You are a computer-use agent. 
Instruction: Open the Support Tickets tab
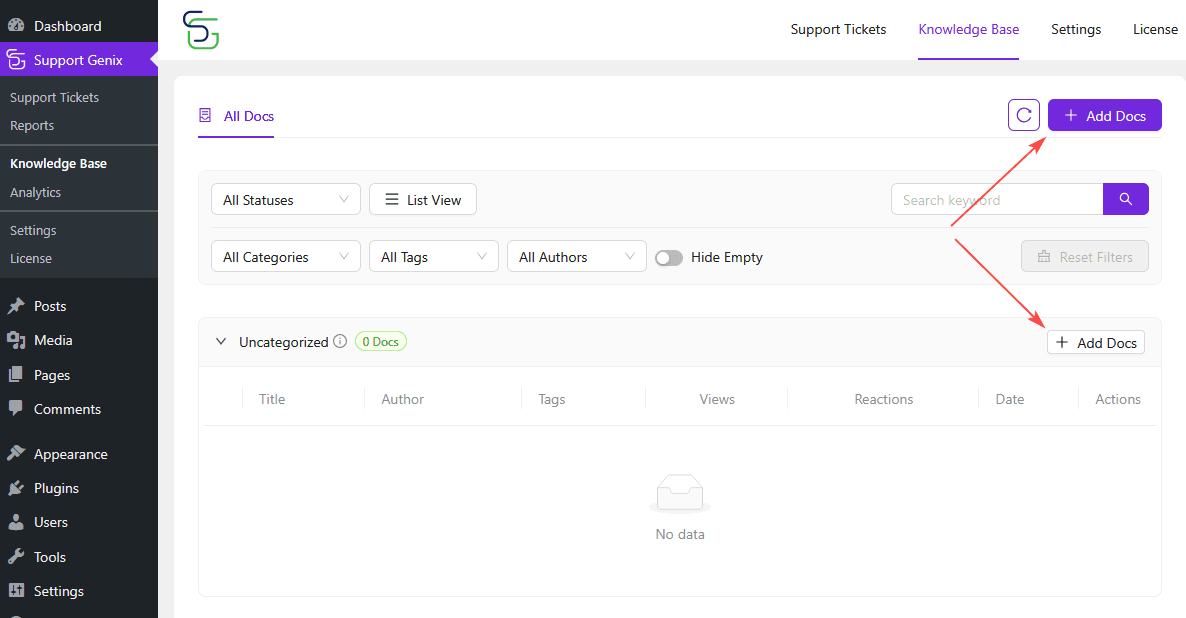[x=838, y=29]
